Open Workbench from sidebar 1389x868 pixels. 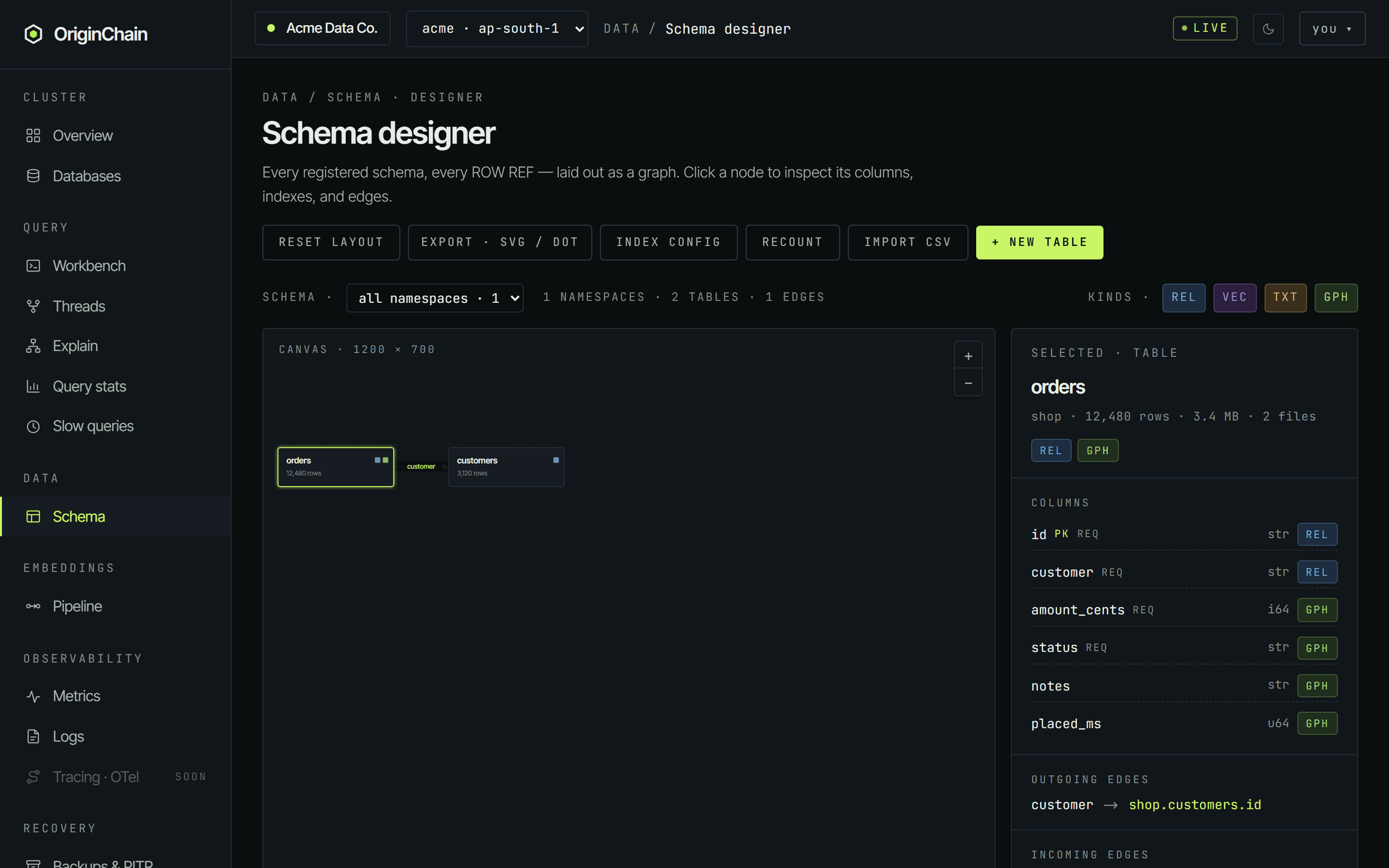[x=115, y=266]
